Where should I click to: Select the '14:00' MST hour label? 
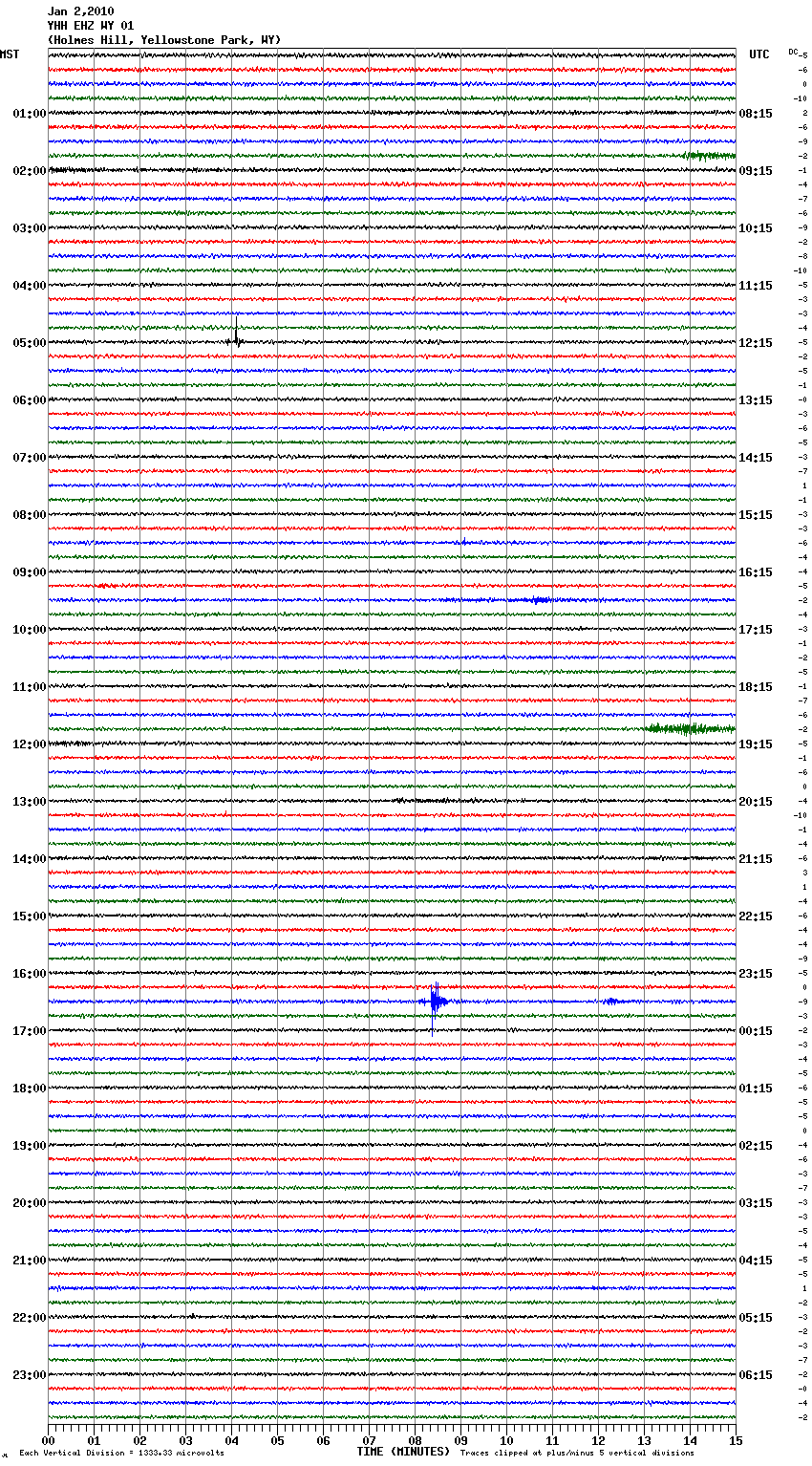30,859
